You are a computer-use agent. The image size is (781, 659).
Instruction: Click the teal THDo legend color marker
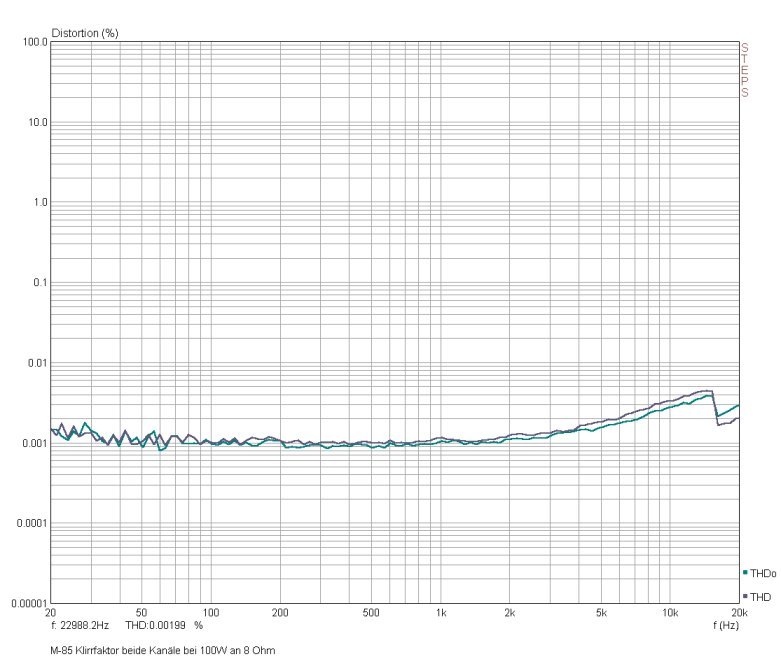point(746,572)
